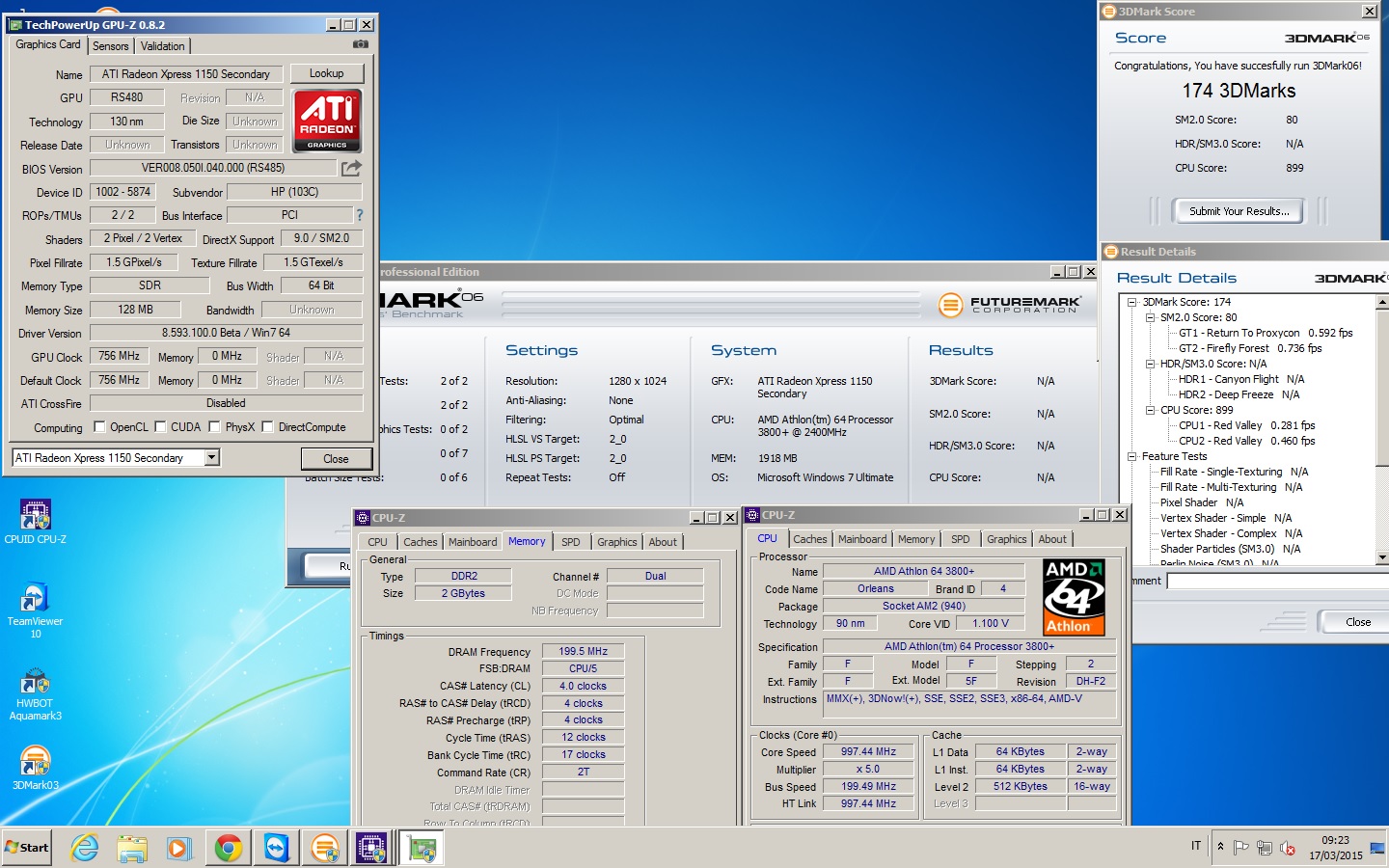
Task: Select CPU1 - Red Valley result row
Action: point(1246,425)
